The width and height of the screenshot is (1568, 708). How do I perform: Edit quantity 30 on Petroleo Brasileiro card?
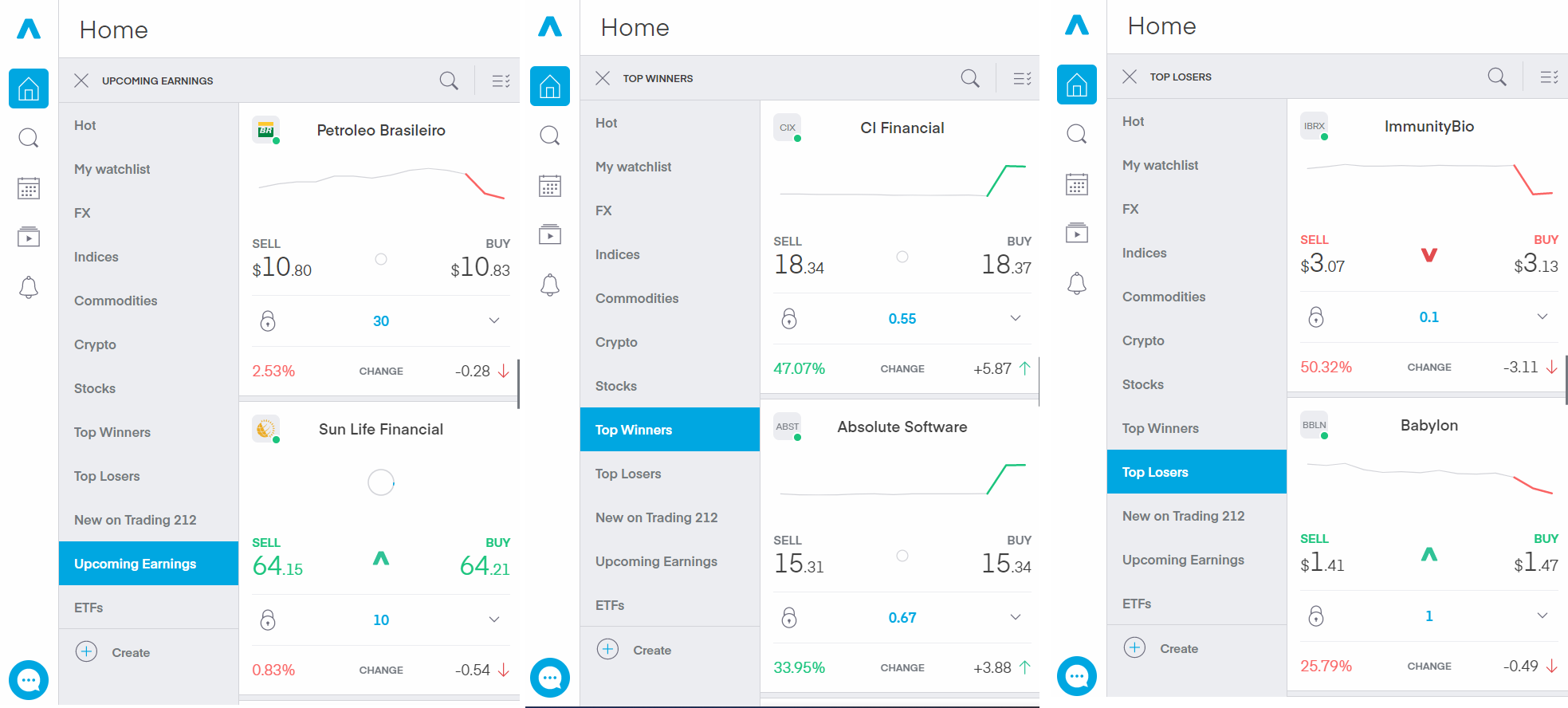click(381, 321)
